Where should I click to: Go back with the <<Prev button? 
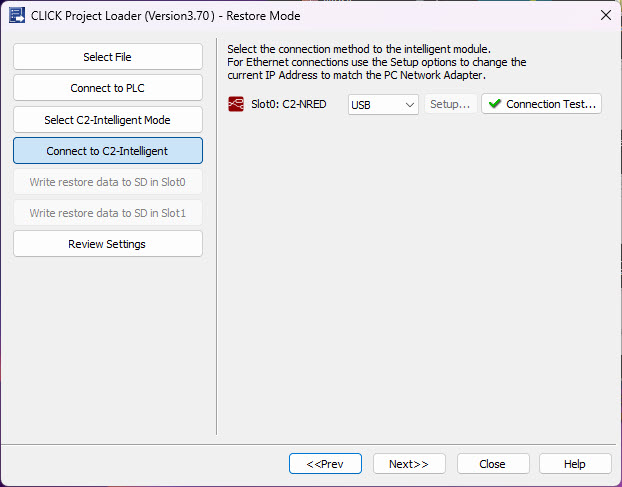click(325, 464)
